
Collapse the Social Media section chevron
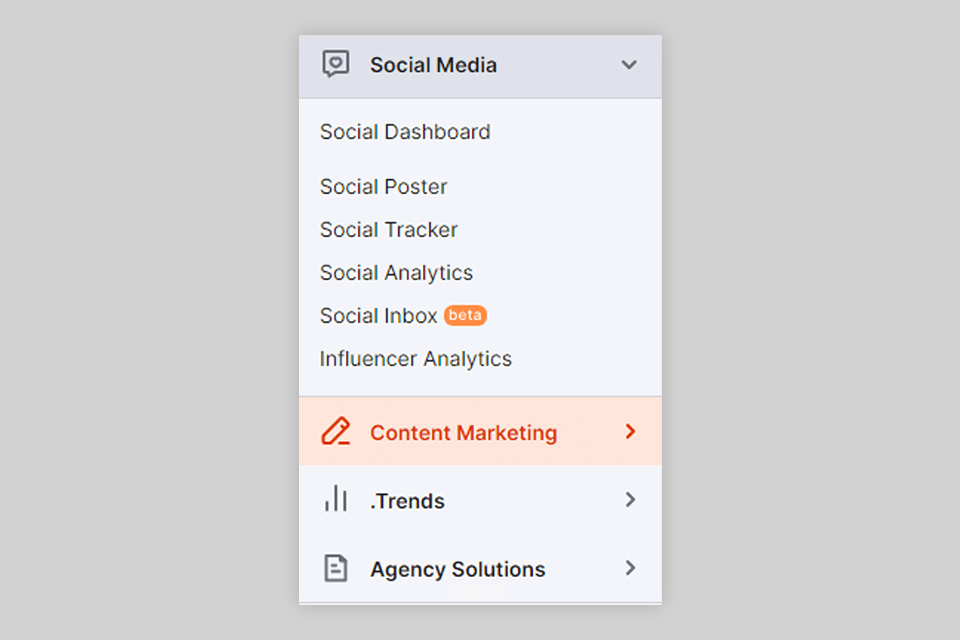[x=629, y=65]
